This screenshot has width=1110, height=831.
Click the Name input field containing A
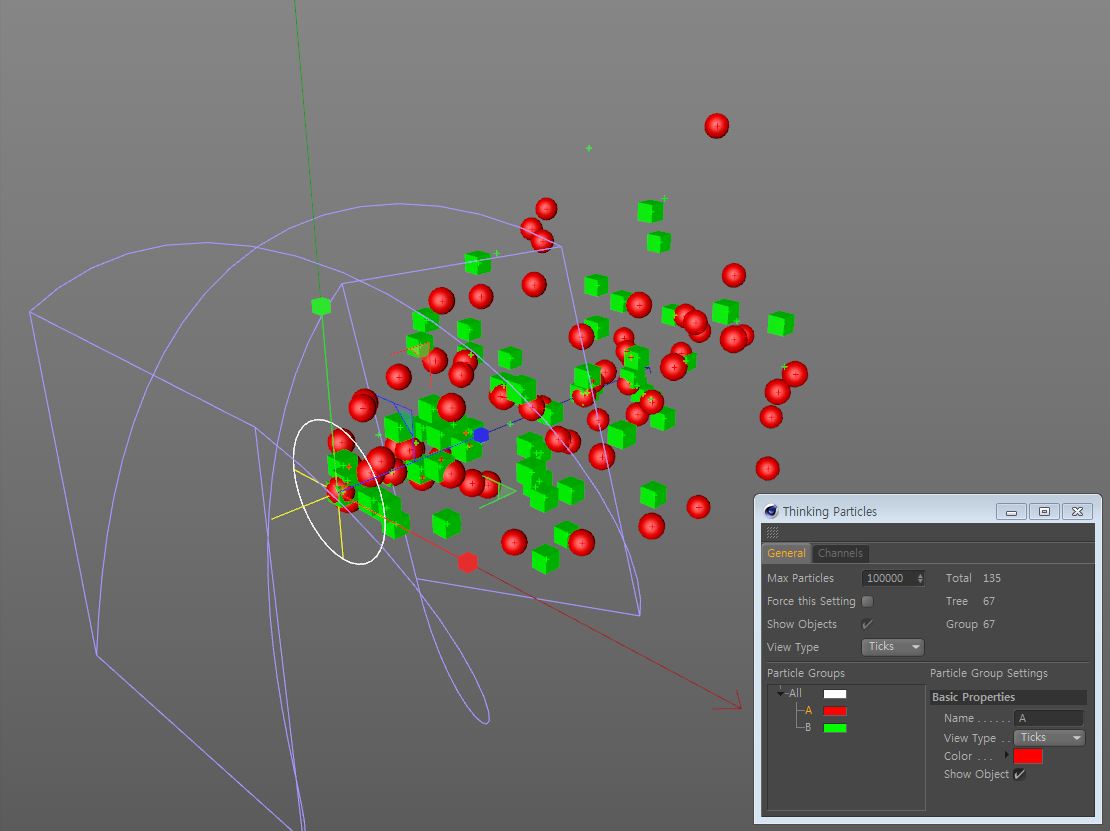coord(1048,718)
